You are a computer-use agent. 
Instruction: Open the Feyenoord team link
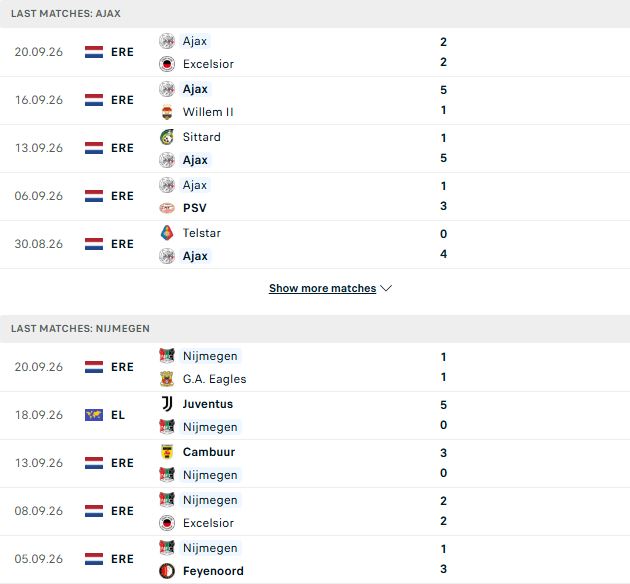pos(213,571)
